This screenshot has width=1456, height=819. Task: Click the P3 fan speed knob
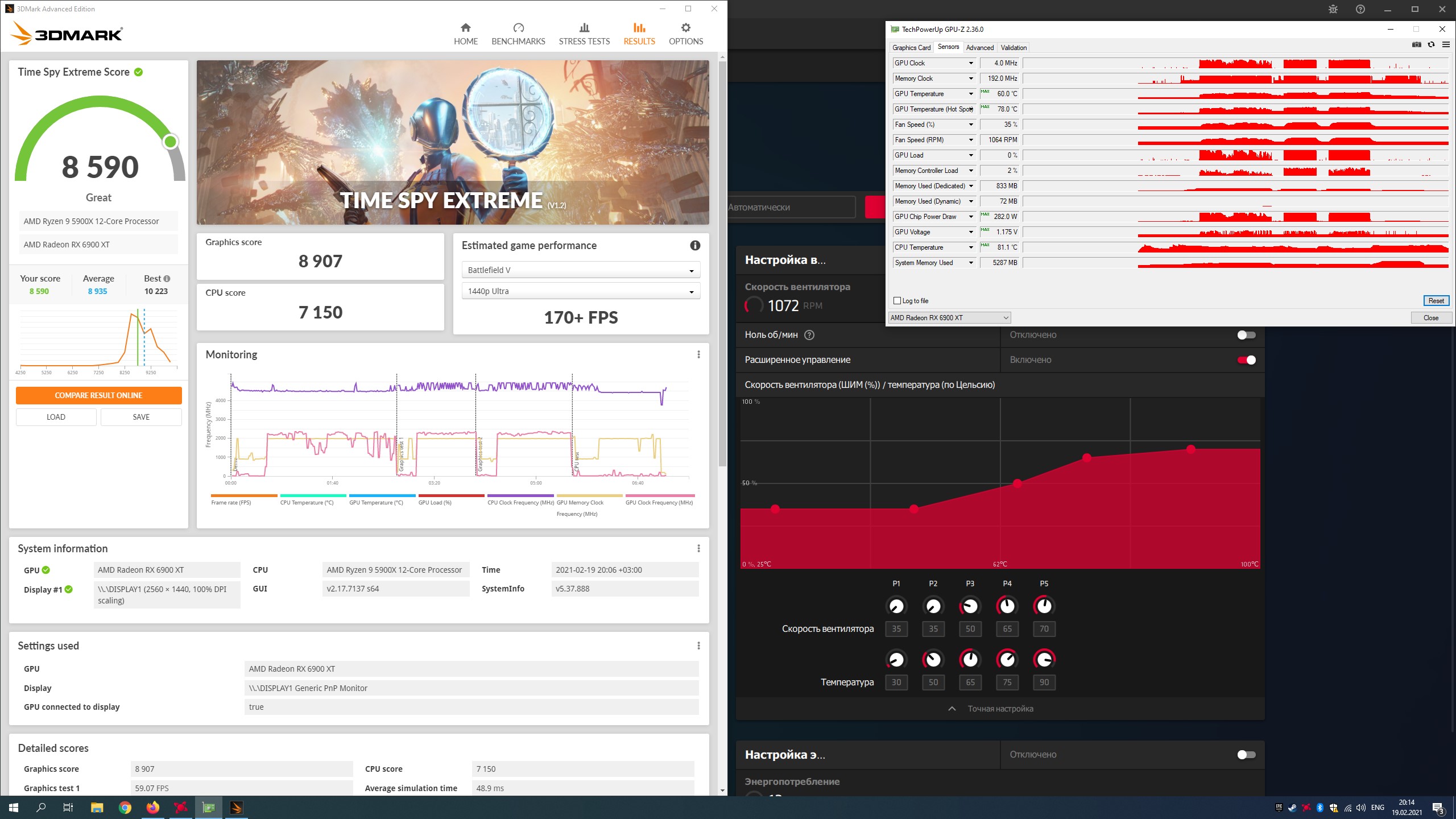[x=970, y=606]
